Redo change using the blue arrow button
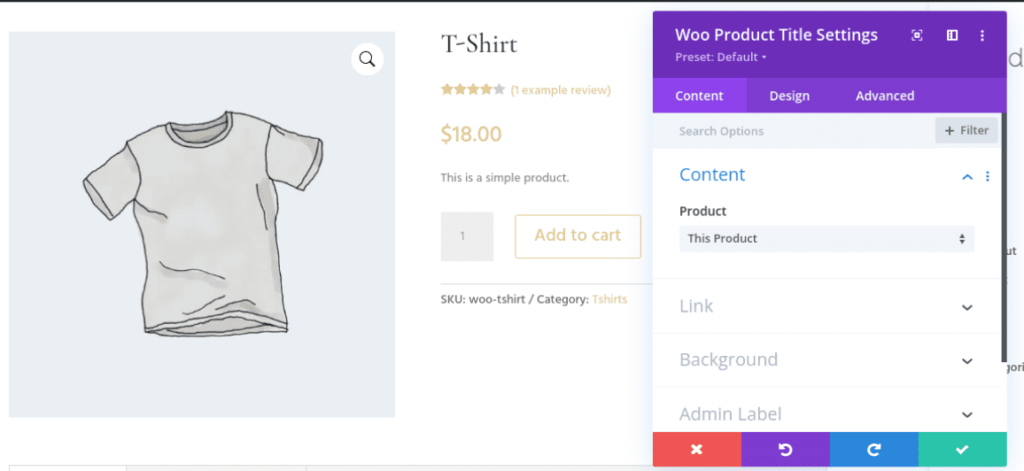This screenshot has width=1024, height=471. (x=873, y=450)
